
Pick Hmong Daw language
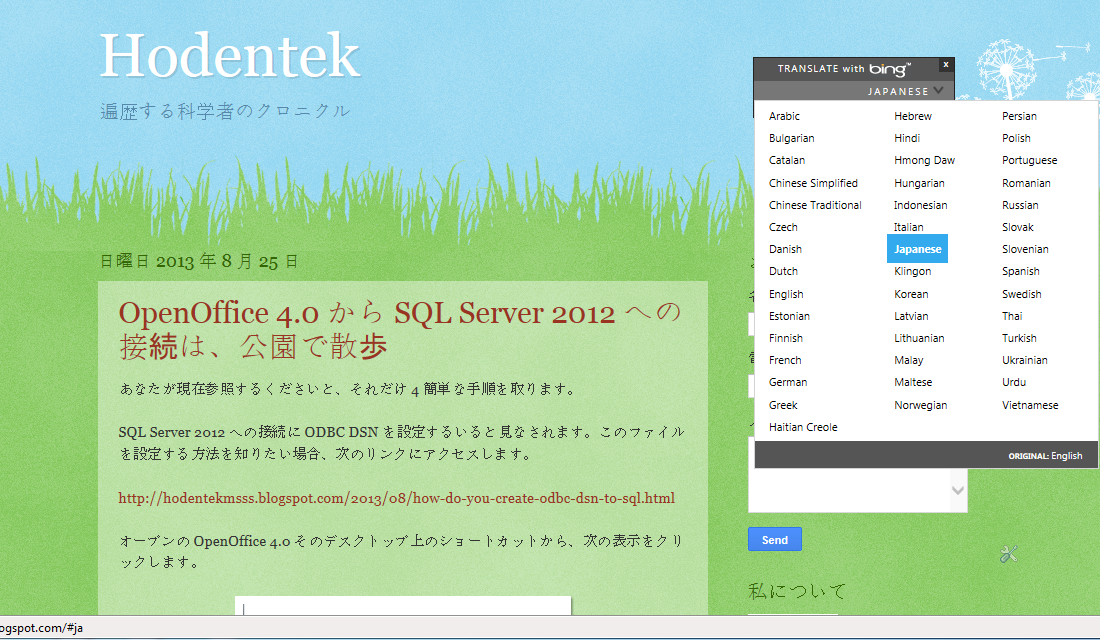point(925,161)
